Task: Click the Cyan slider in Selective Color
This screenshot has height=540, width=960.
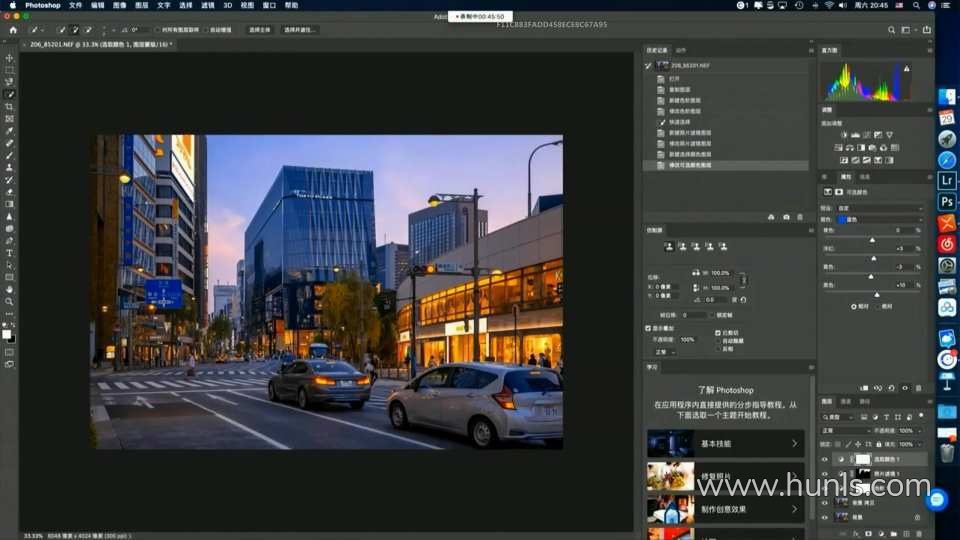Action: [x=872, y=241]
